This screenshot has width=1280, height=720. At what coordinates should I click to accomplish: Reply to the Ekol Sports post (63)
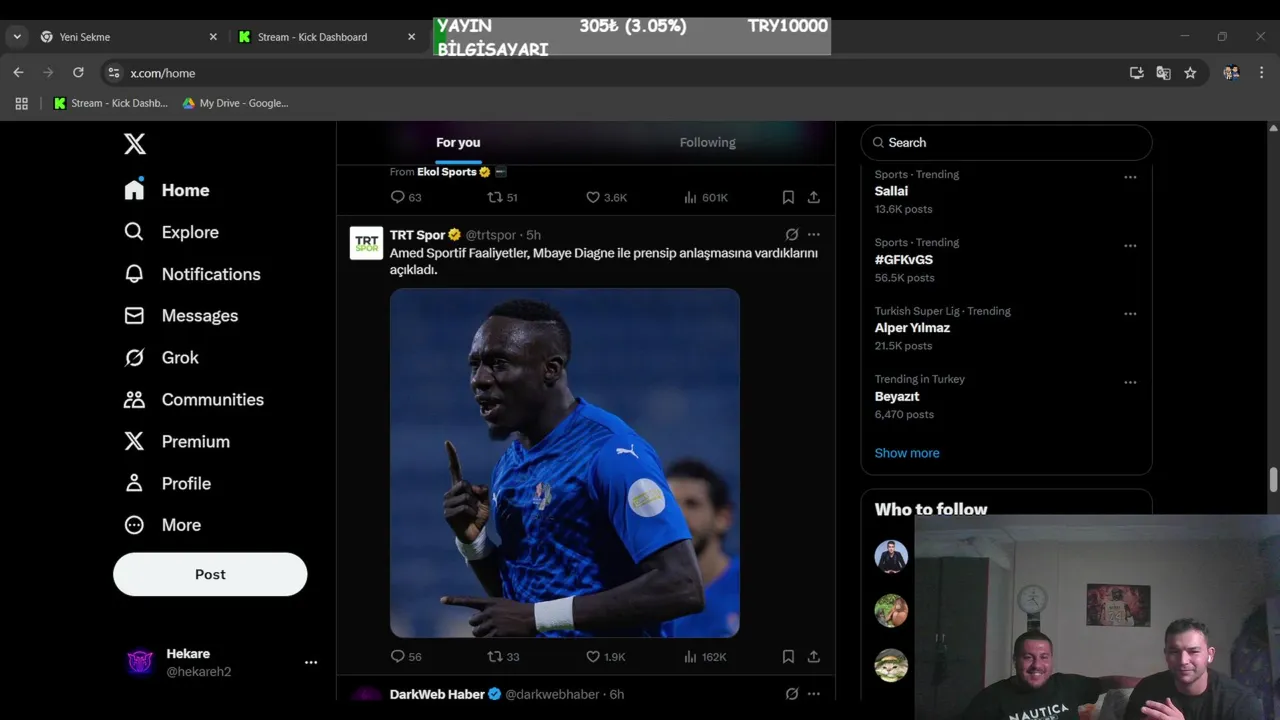point(405,197)
